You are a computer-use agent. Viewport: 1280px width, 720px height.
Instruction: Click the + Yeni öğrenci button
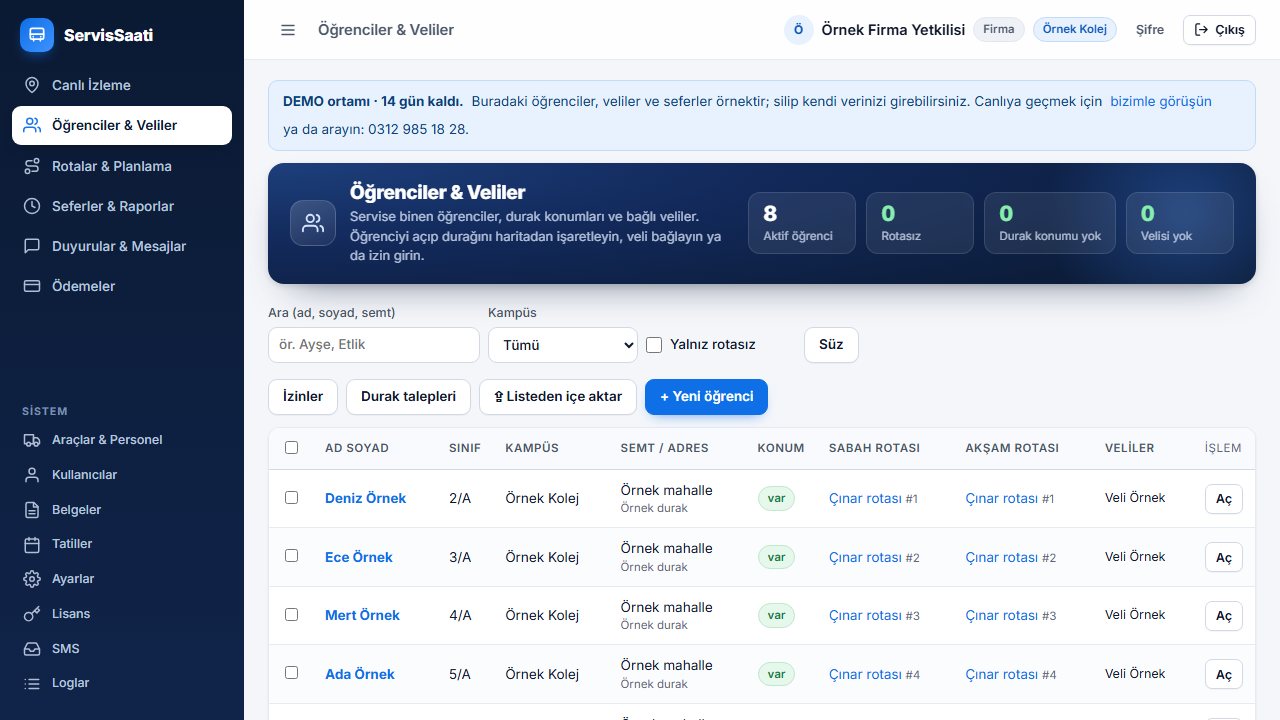706,396
